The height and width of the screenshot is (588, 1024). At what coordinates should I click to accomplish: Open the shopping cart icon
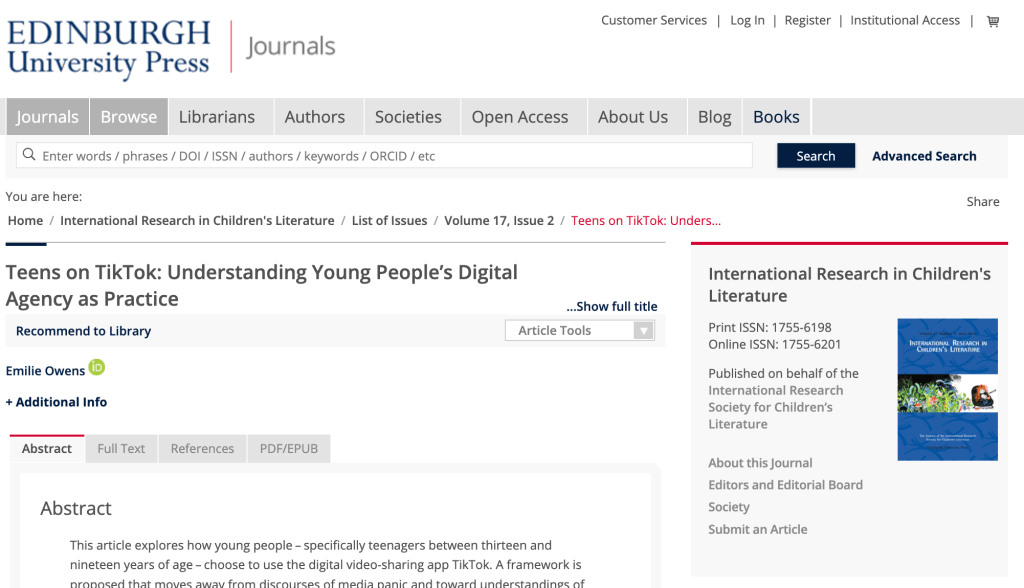click(992, 21)
